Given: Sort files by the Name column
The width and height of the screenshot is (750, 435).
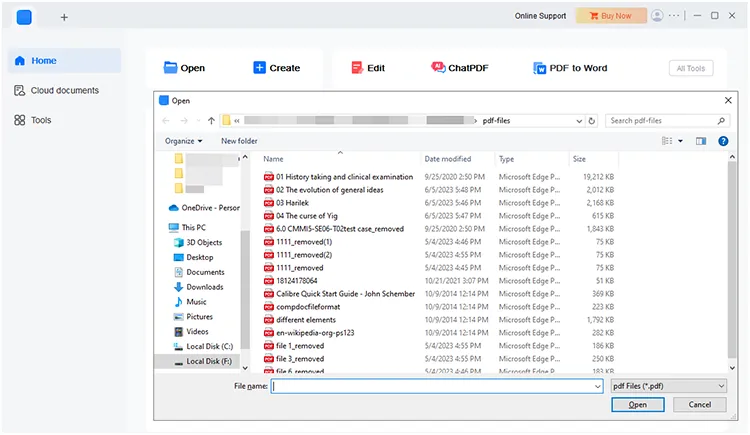Looking at the screenshot, I should (273, 159).
